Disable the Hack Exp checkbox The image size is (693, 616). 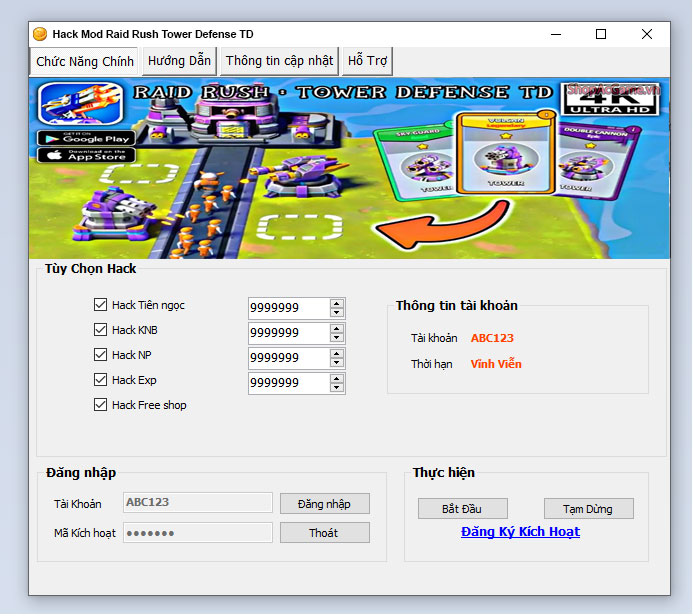100,380
